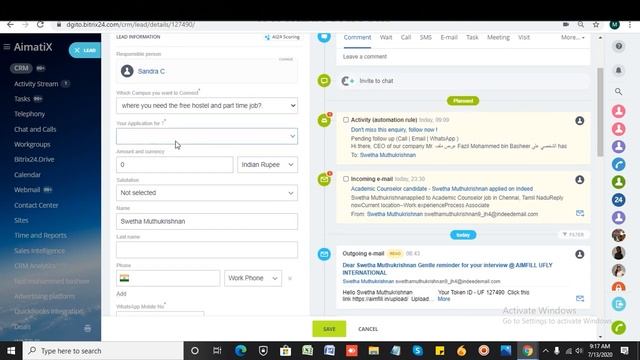Open Excel from the taskbar
Screen dimensions: 640x360
click(307, 351)
